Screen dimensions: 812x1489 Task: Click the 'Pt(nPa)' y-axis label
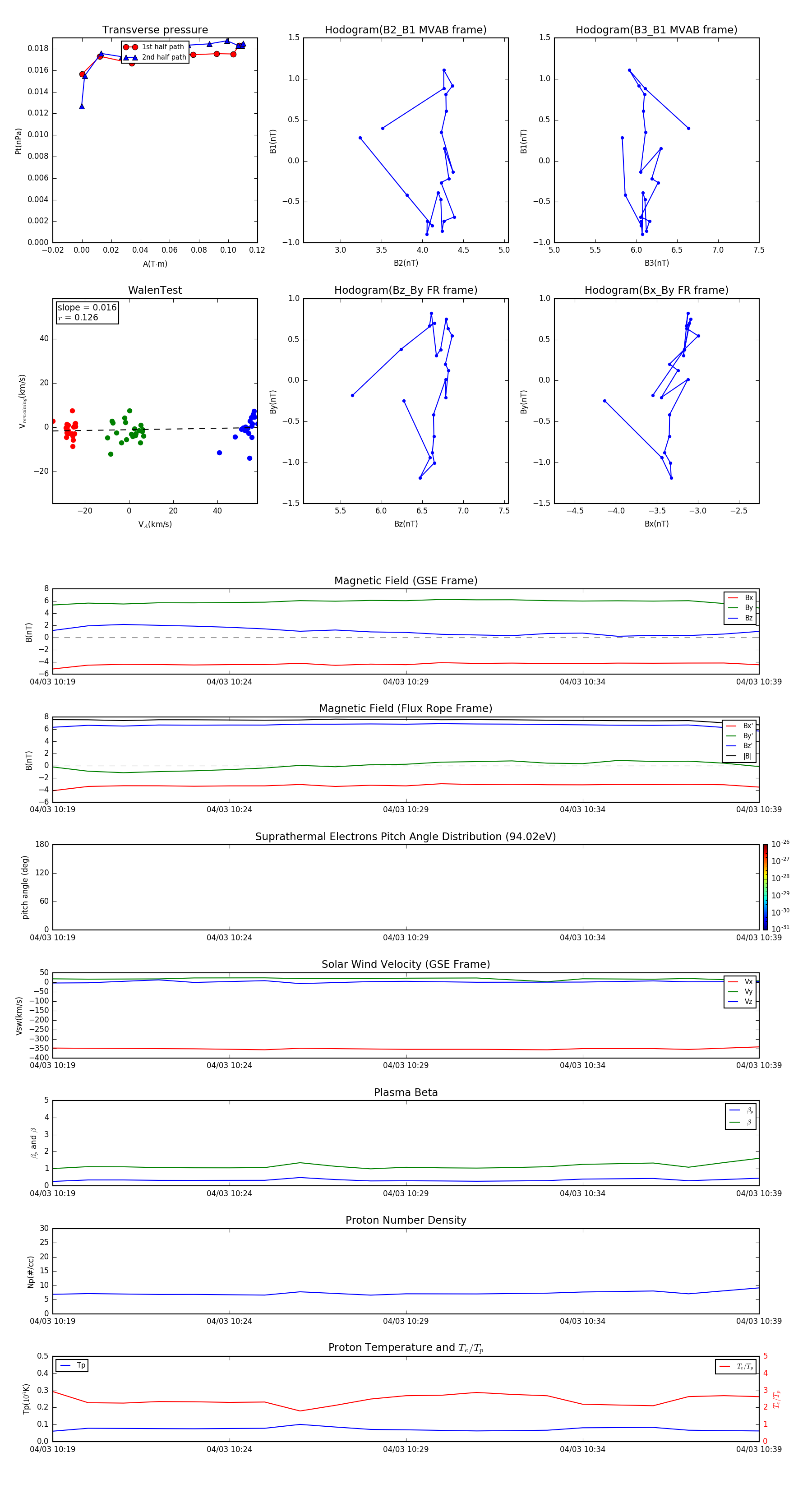(18, 141)
